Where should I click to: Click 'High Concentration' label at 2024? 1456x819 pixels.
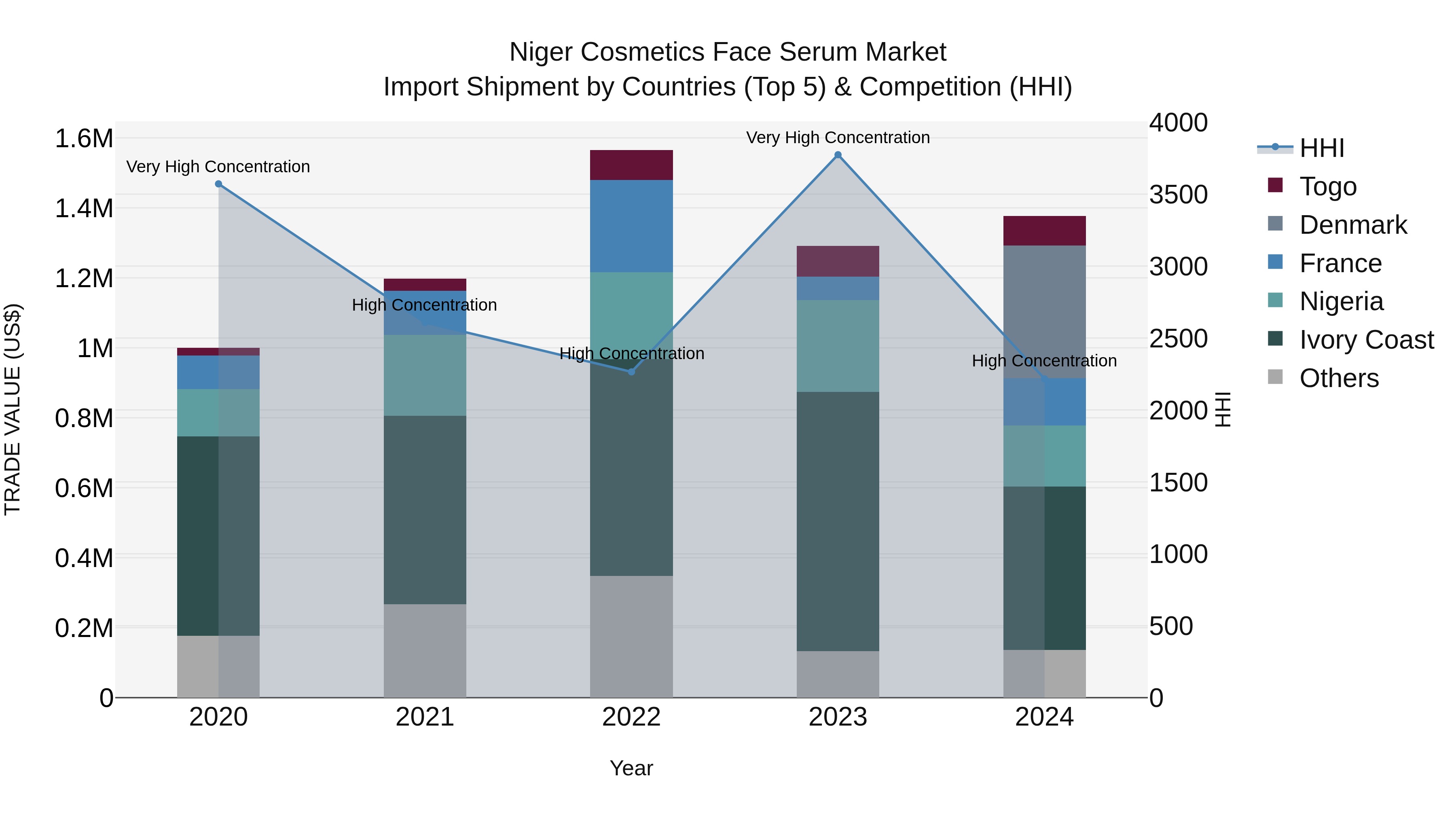pos(1045,361)
